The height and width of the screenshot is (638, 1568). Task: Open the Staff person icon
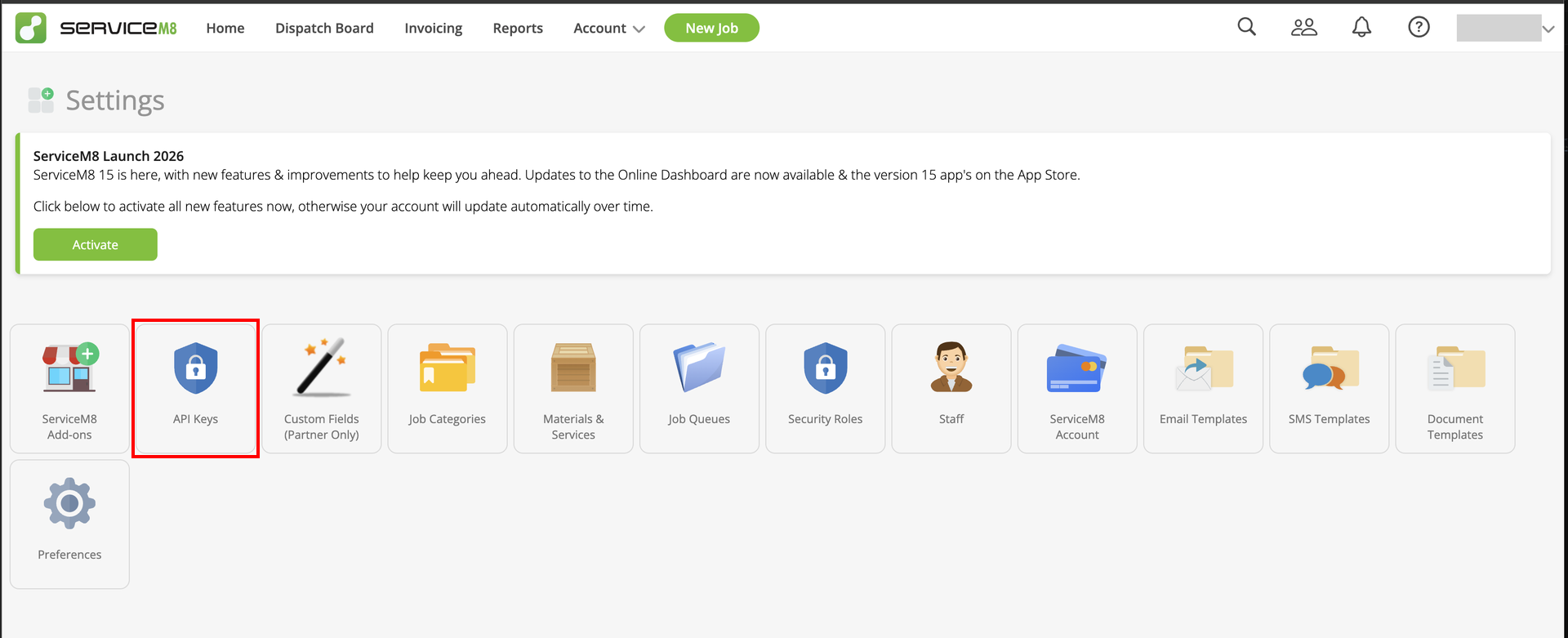[x=951, y=368]
